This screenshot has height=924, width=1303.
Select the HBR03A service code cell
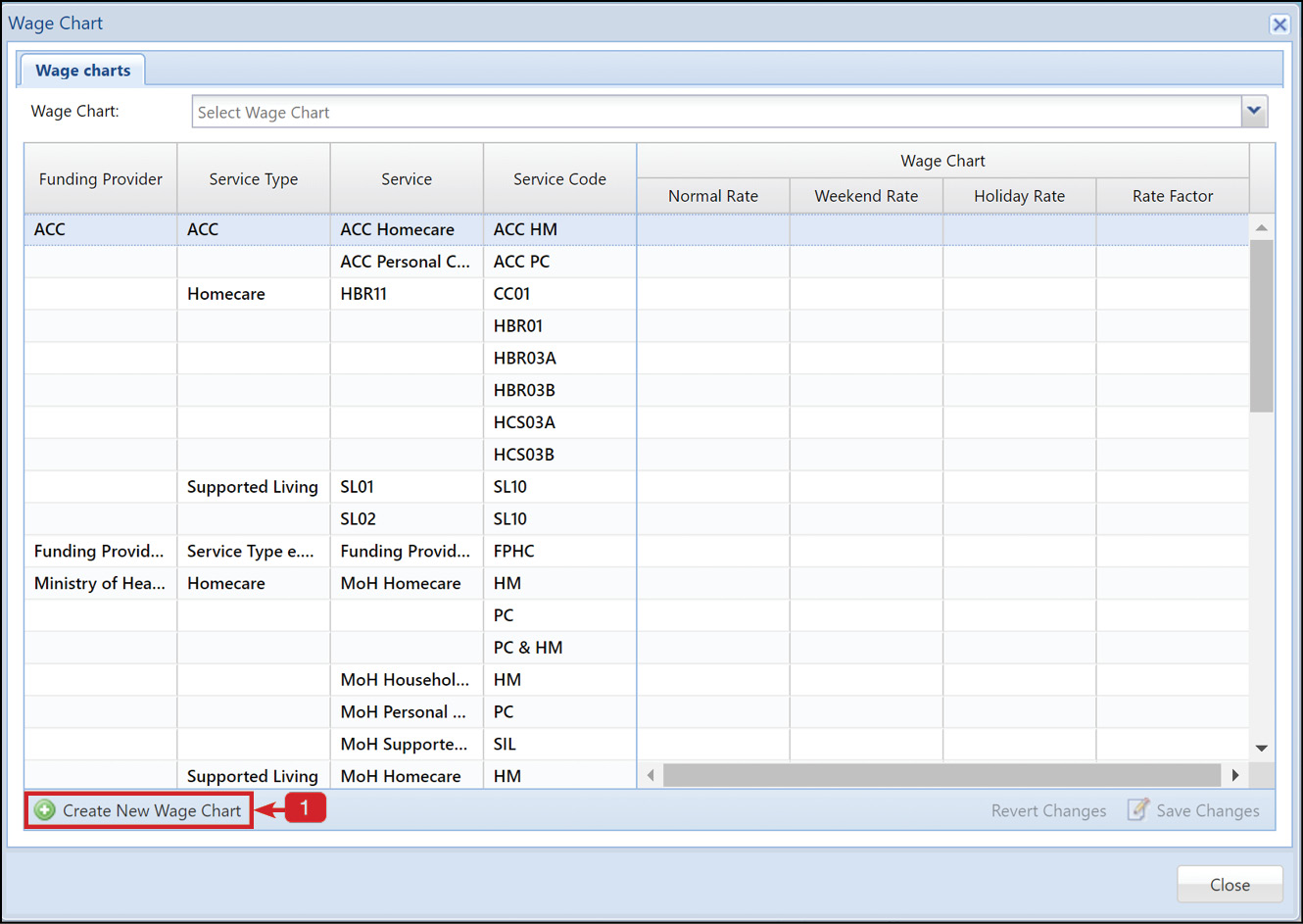(x=559, y=358)
